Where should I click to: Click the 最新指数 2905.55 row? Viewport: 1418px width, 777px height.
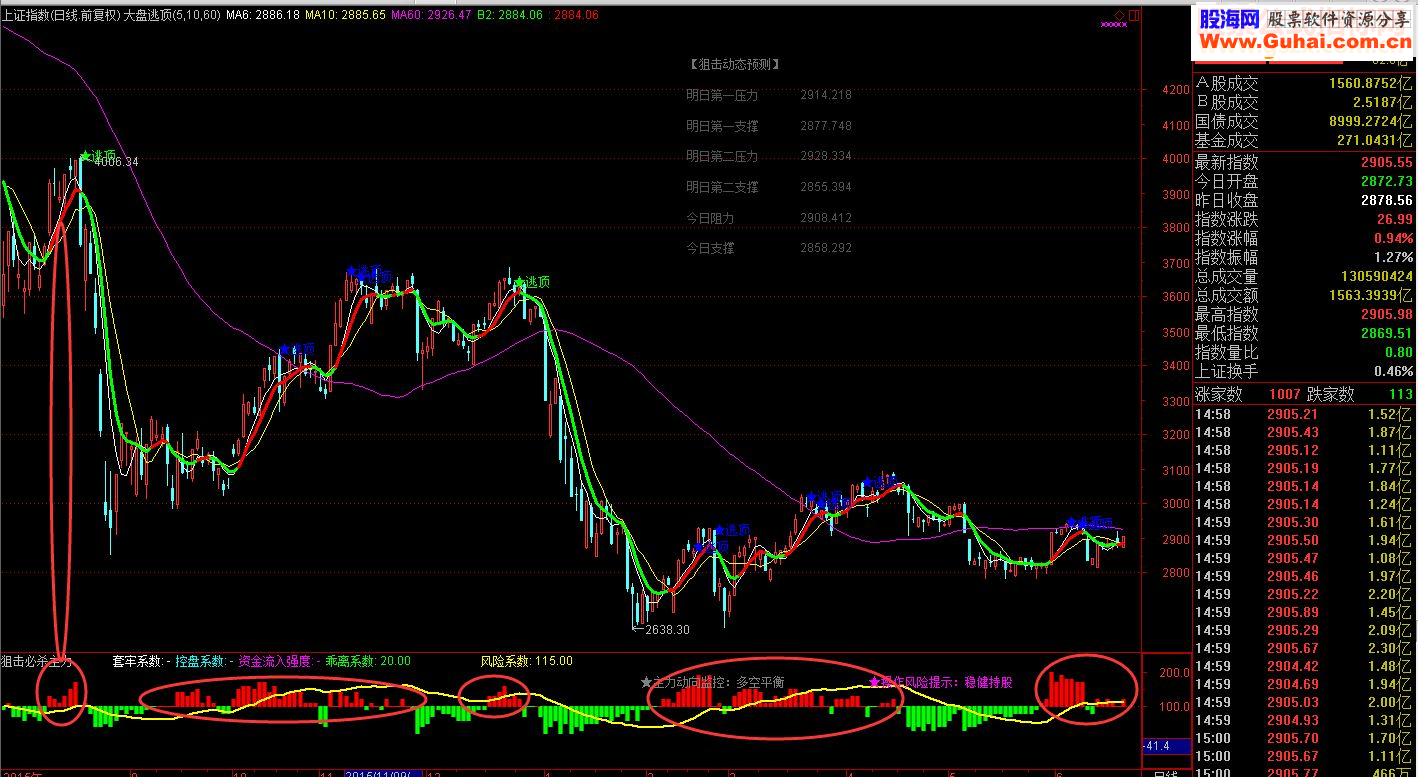point(1304,162)
